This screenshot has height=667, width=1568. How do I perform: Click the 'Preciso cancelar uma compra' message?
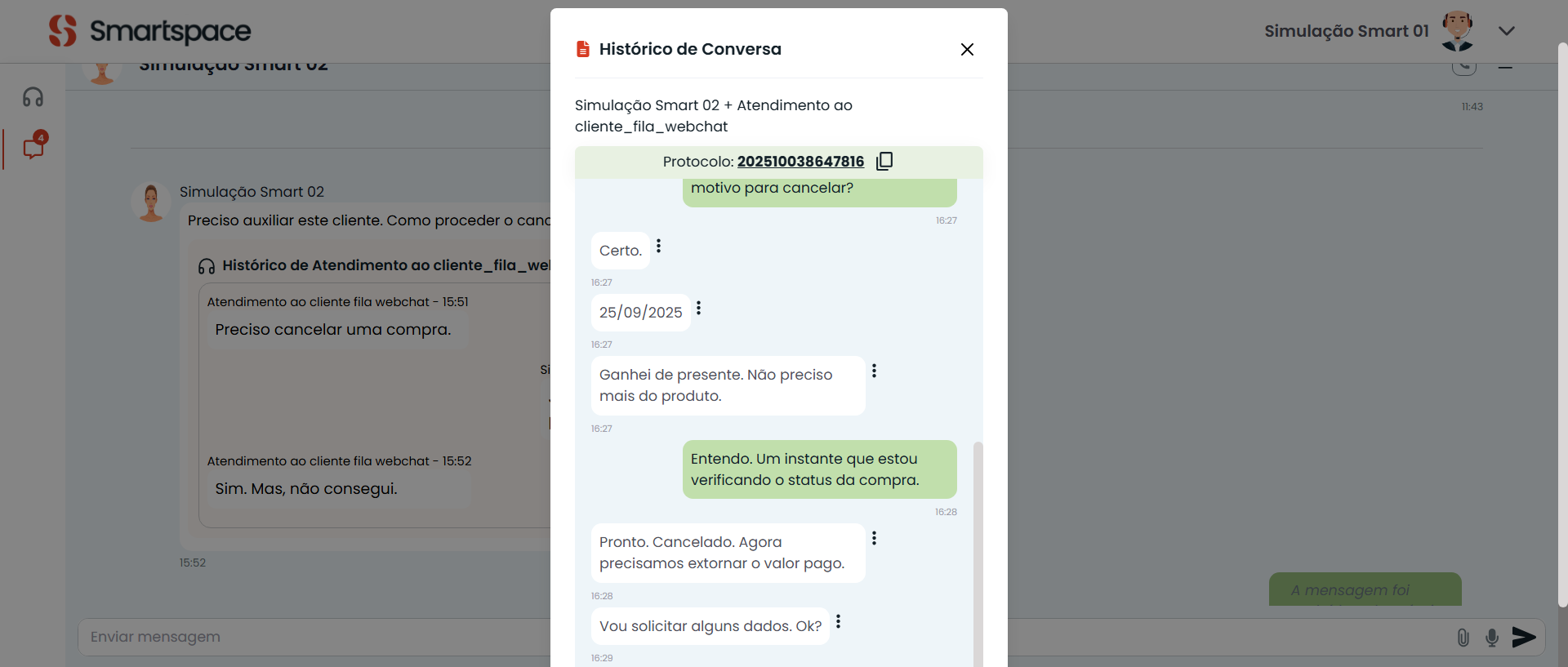point(332,330)
